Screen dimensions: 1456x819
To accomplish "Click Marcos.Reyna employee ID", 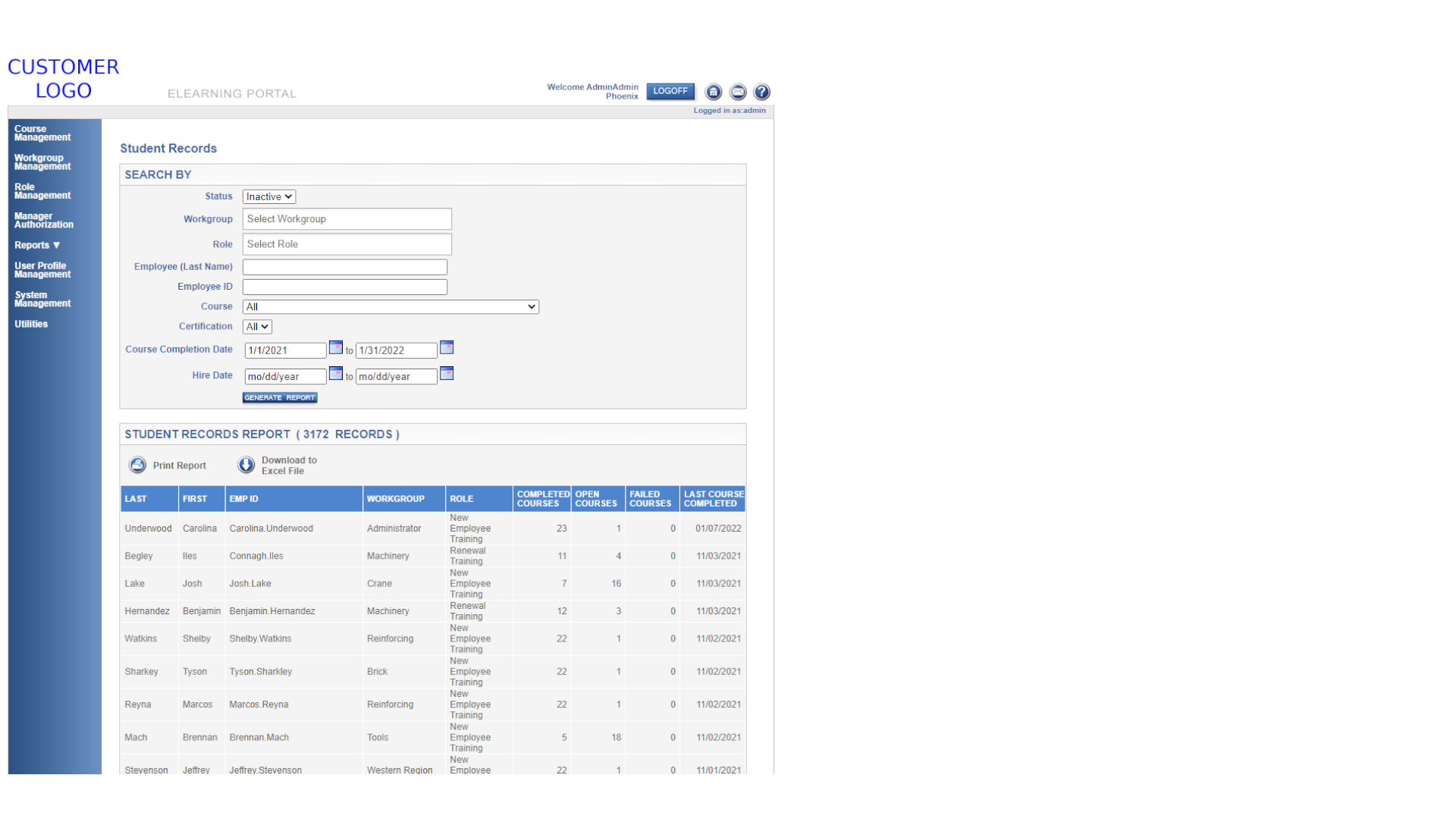I will click(259, 704).
